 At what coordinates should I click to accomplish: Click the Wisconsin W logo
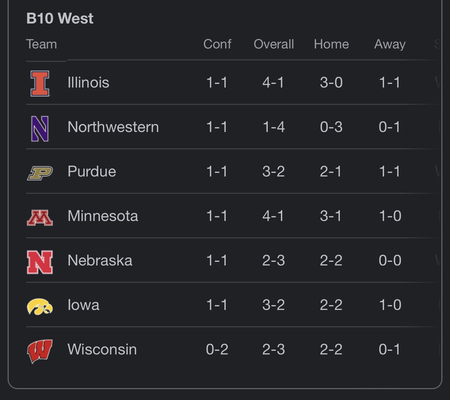(x=40, y=351)
